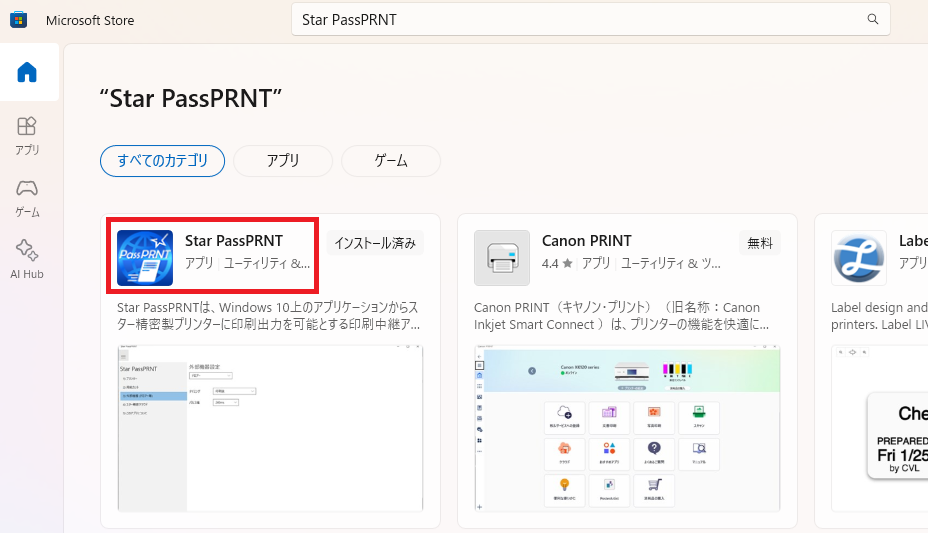Open the ゲーム sidebar section
Viewport: 928px width, 533px height.
(x=27, y=198)
